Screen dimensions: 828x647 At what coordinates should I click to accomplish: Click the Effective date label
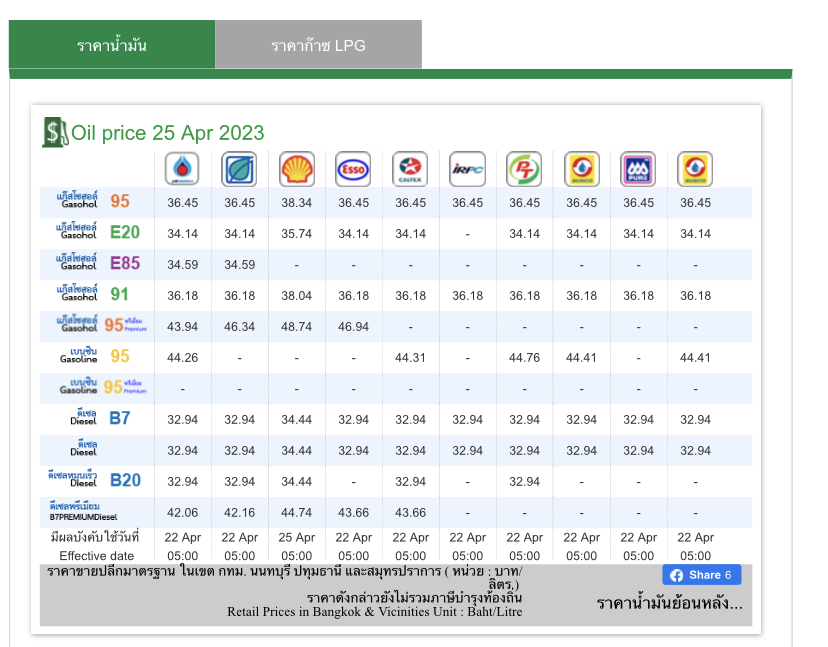point(96,556)
